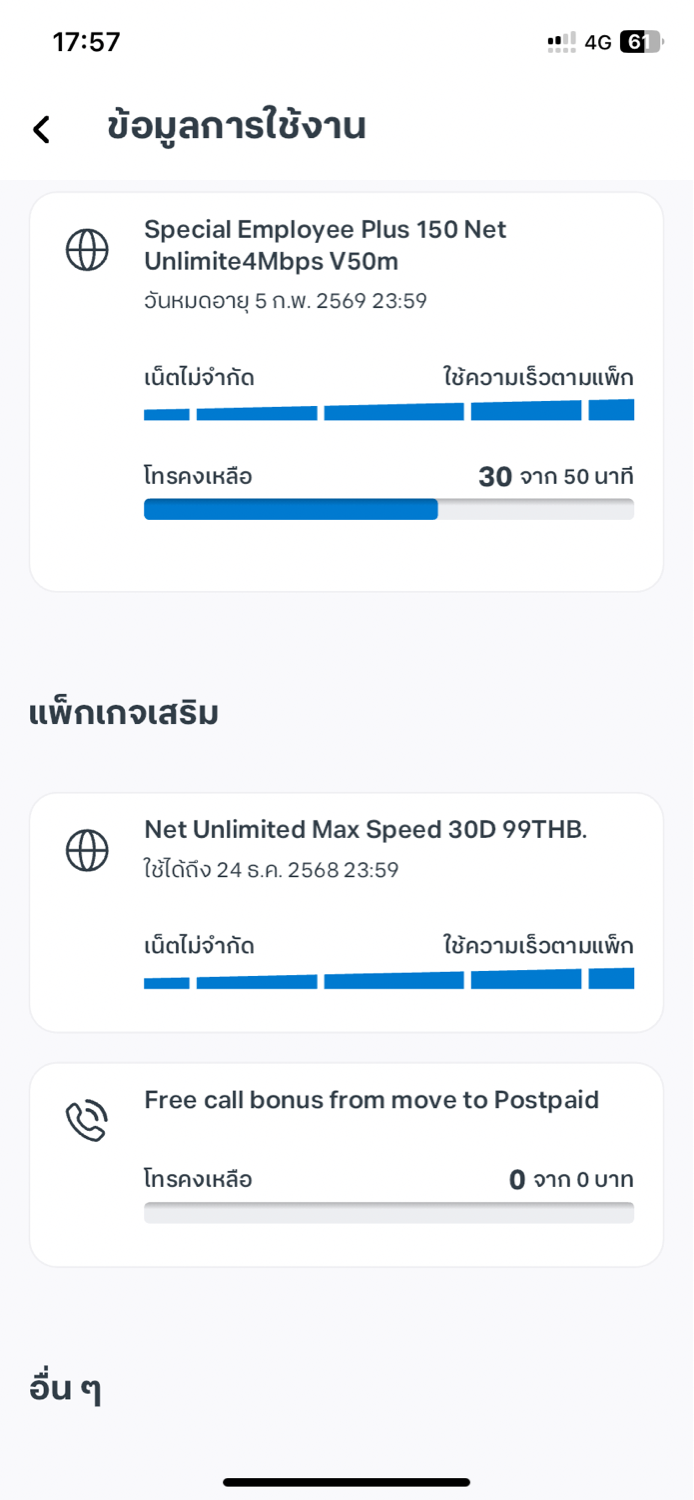Tap the 4G network indicator

pyautogui.click(x=598, y=42)
